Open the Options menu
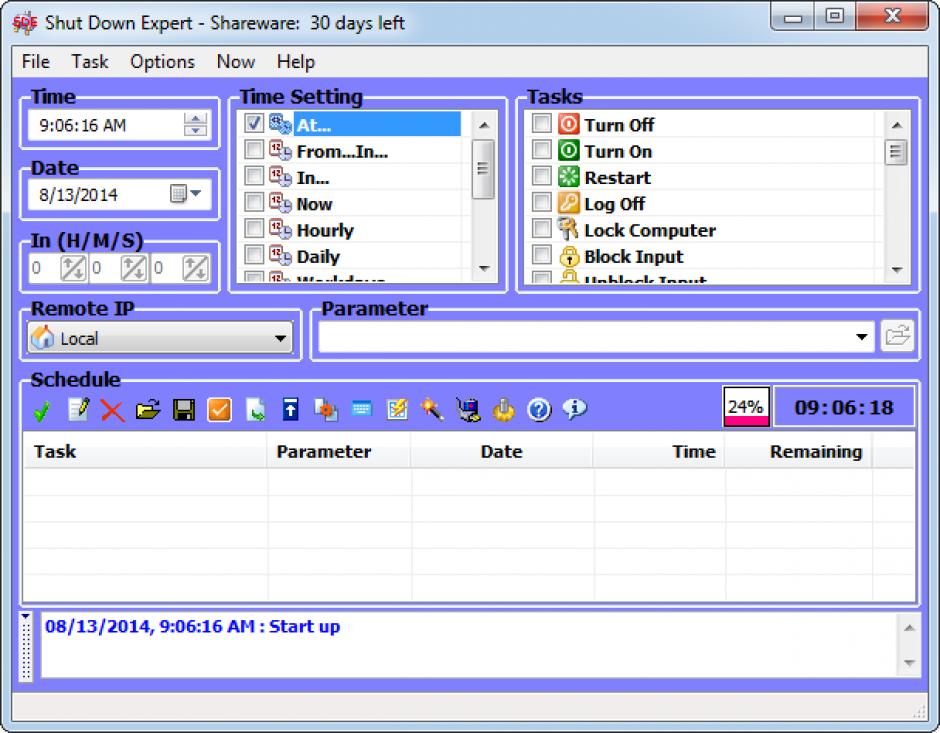 coord(162,62)
